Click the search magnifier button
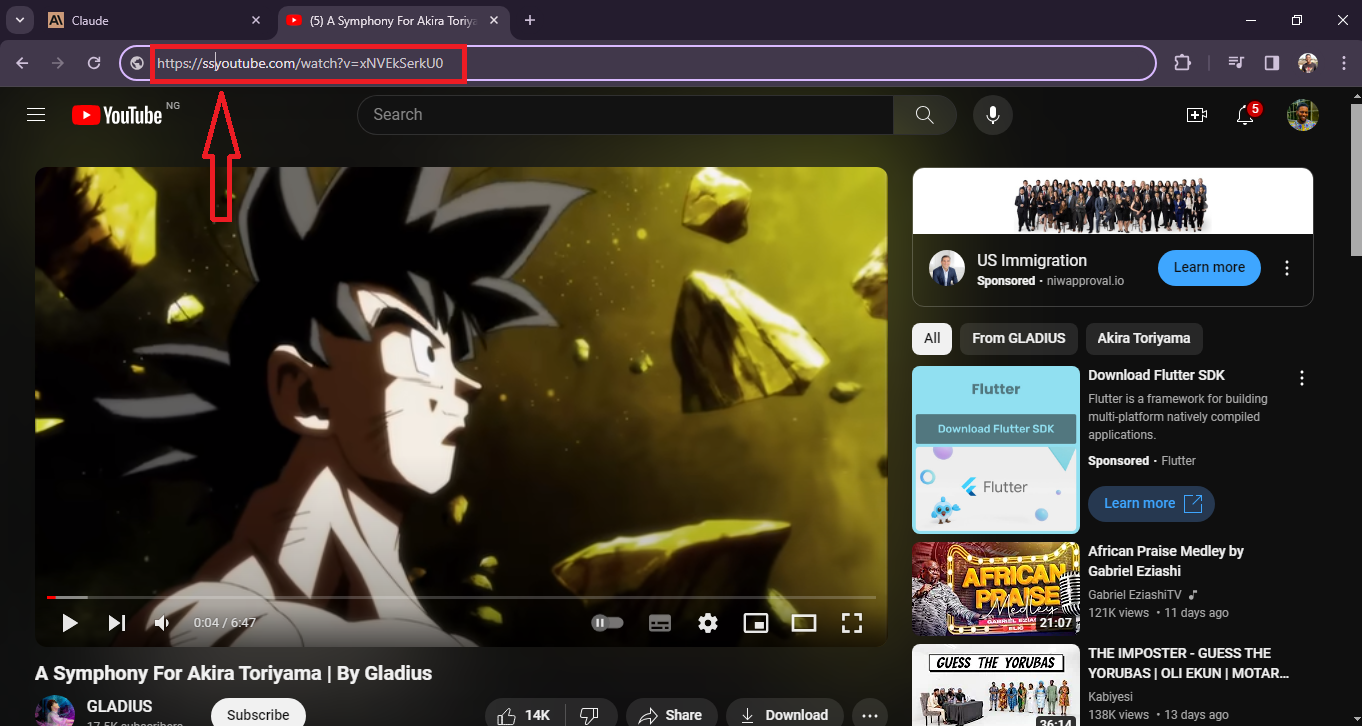 [x=925, y=115]
